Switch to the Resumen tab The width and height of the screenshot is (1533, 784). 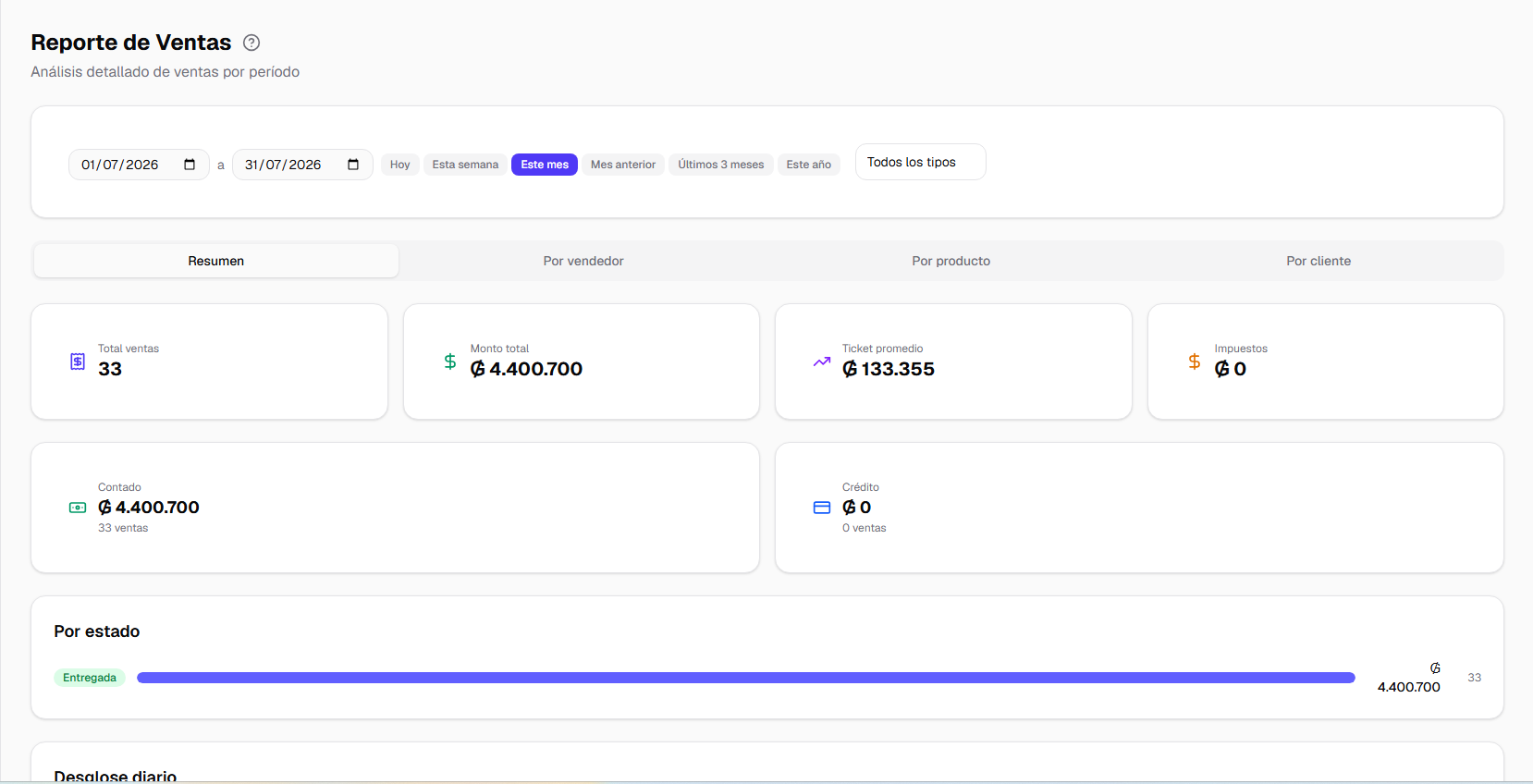(216, 261)
